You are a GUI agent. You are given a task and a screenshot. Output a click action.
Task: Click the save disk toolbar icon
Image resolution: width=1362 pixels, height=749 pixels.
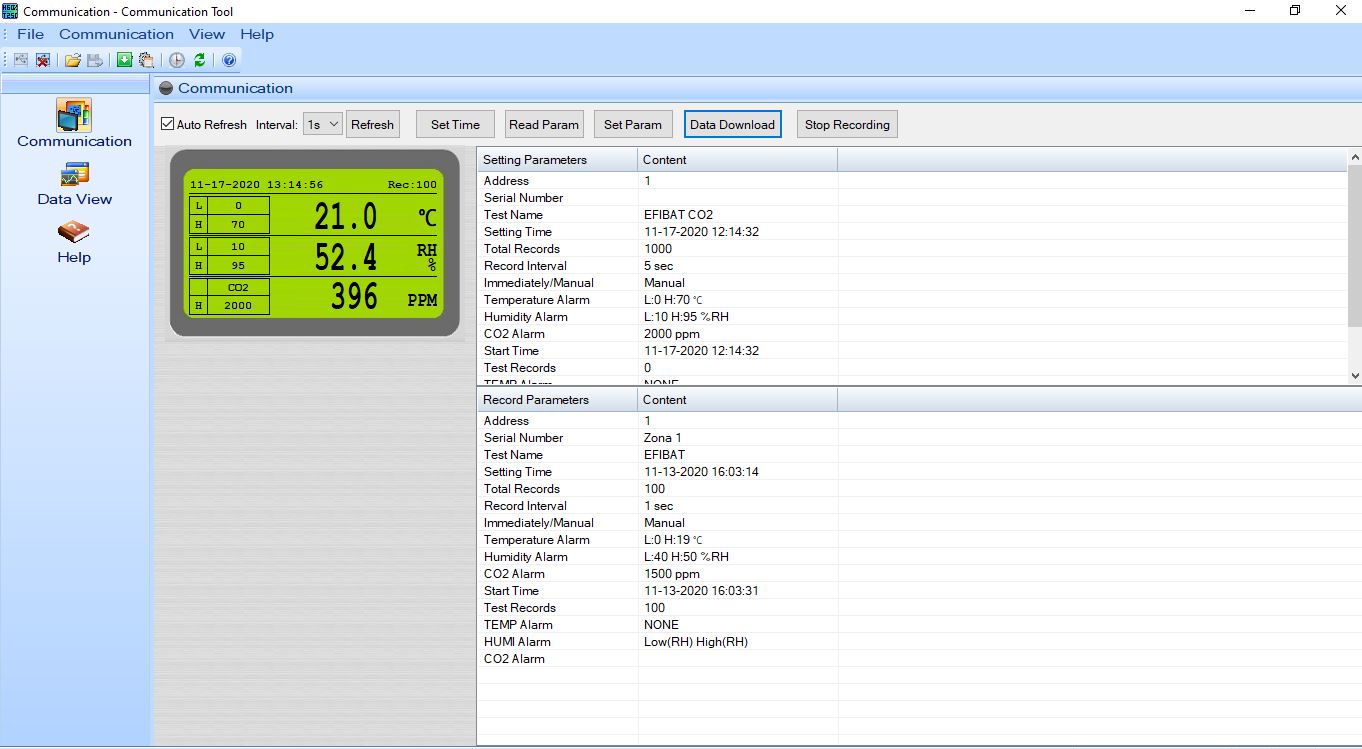pos(95,60)
